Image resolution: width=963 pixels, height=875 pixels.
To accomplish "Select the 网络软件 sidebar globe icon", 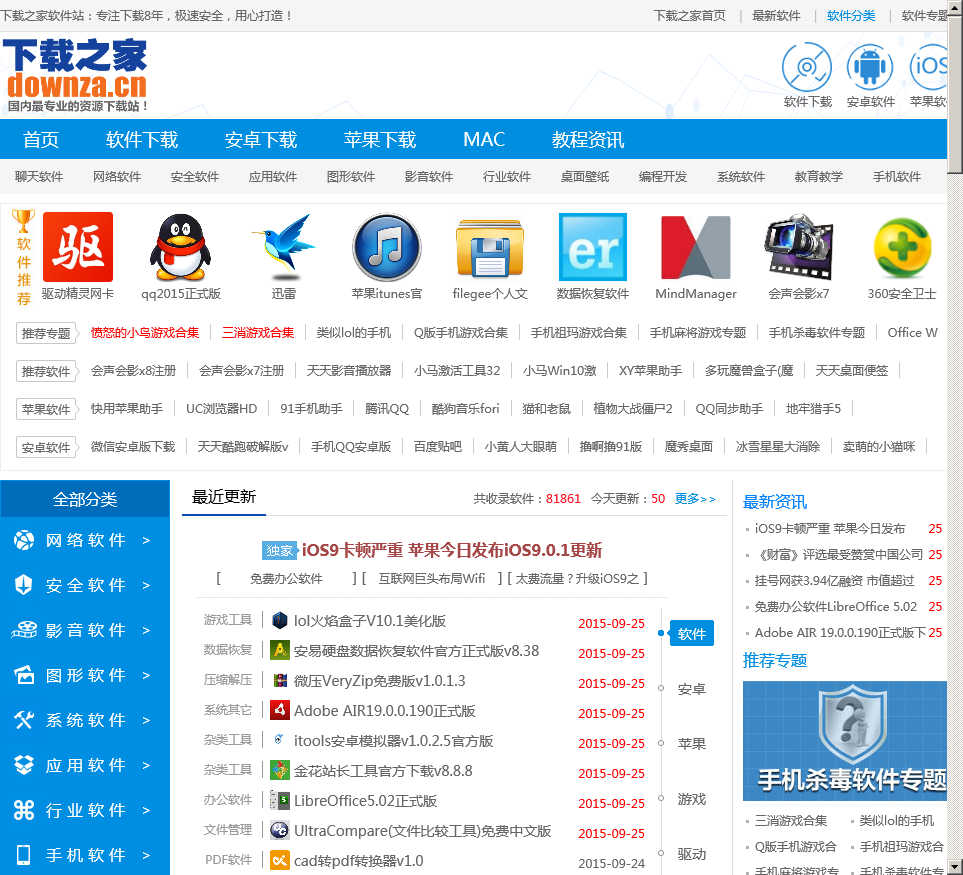I will tap(24, 540).
